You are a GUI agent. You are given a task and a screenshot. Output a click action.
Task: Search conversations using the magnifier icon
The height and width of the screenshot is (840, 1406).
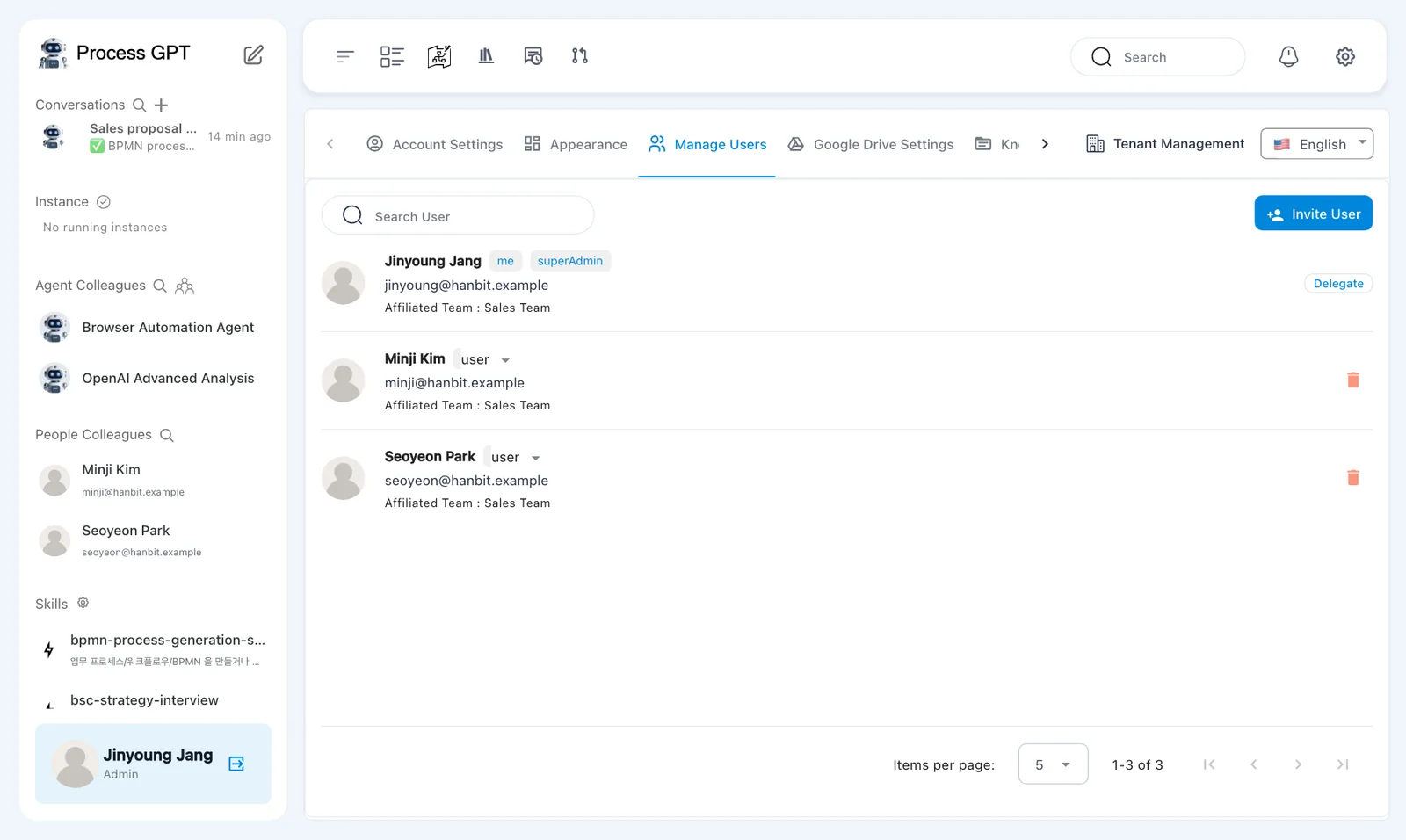tap(139, 105)
